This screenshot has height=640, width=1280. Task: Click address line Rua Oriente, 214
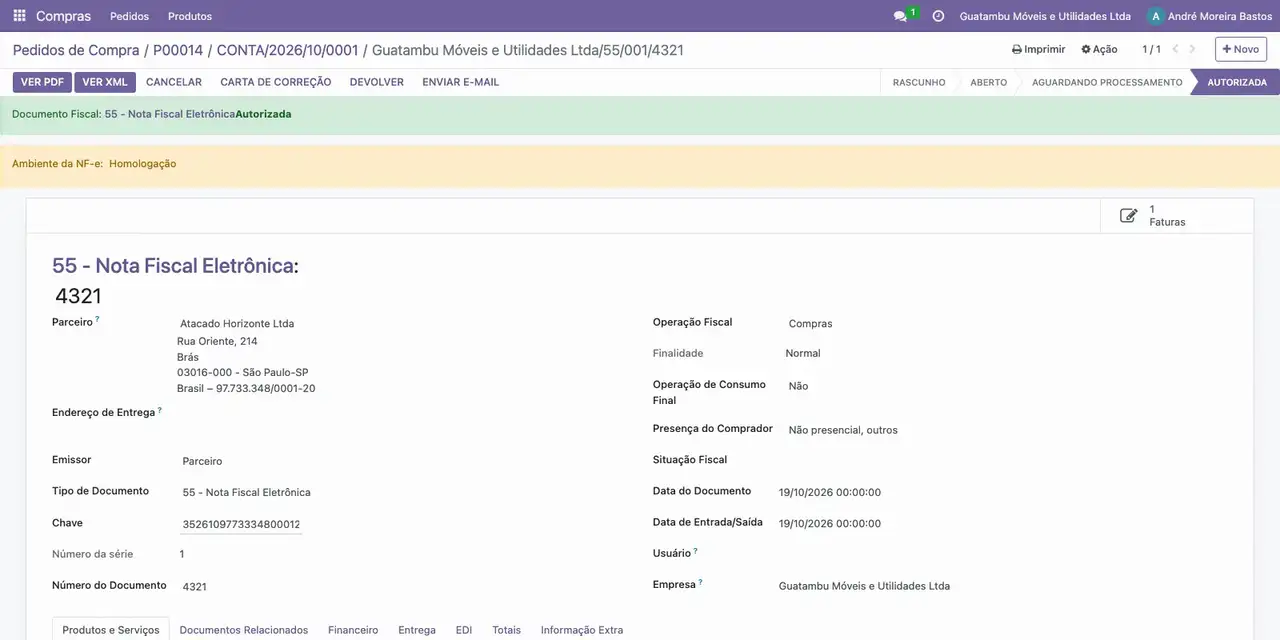click(217, 341)
